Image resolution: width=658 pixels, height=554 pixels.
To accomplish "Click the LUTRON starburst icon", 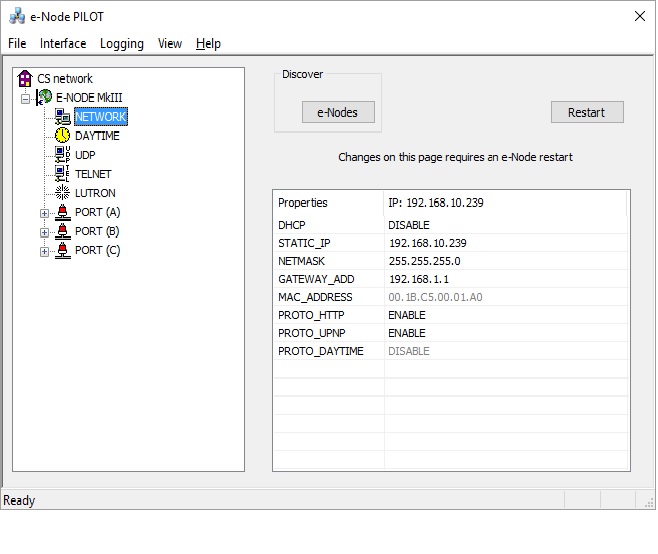I will [63, 193].
